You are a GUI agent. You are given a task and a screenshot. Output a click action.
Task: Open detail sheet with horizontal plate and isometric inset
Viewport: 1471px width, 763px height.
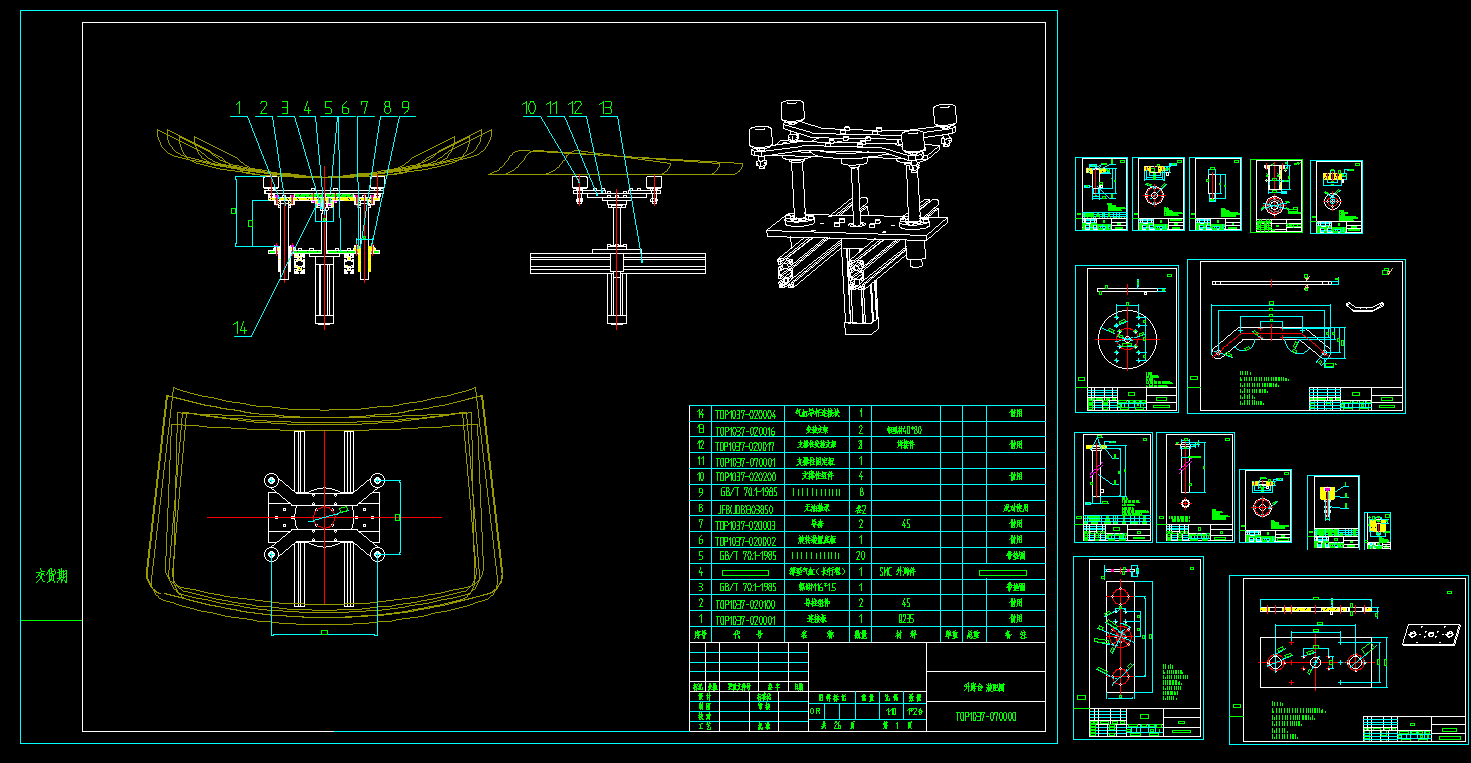point(1349,660)
